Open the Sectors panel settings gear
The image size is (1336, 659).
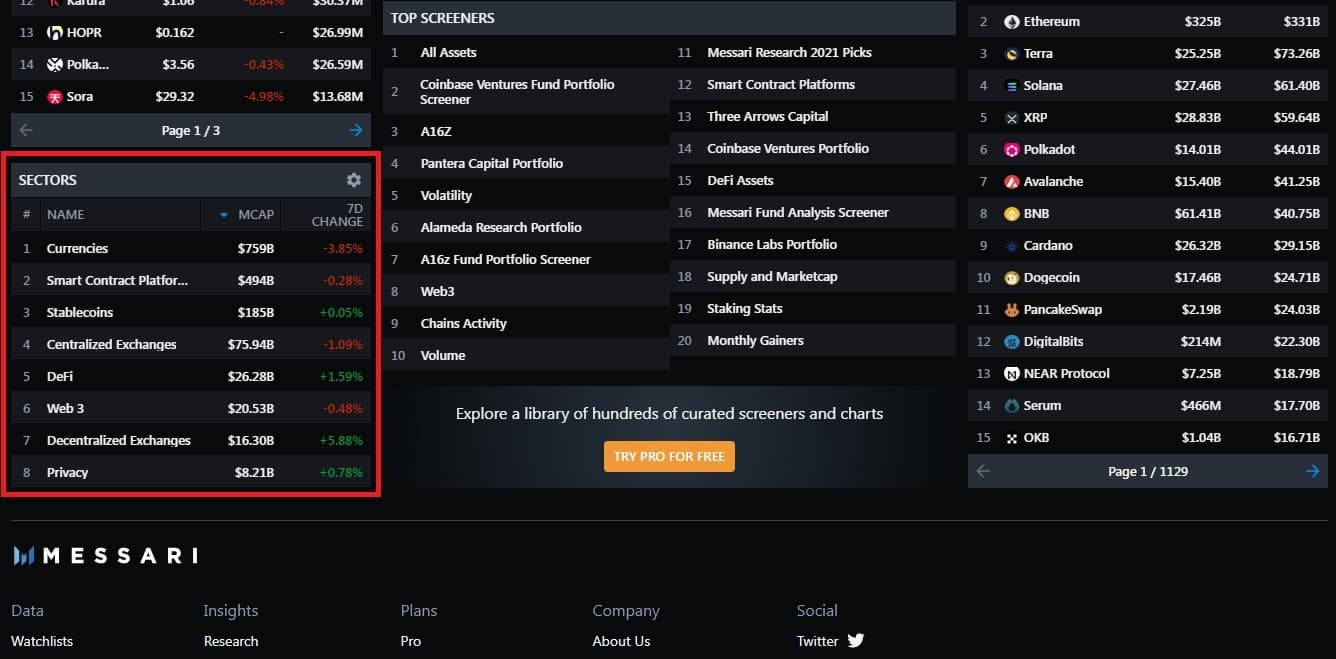(x=354, y=180)
